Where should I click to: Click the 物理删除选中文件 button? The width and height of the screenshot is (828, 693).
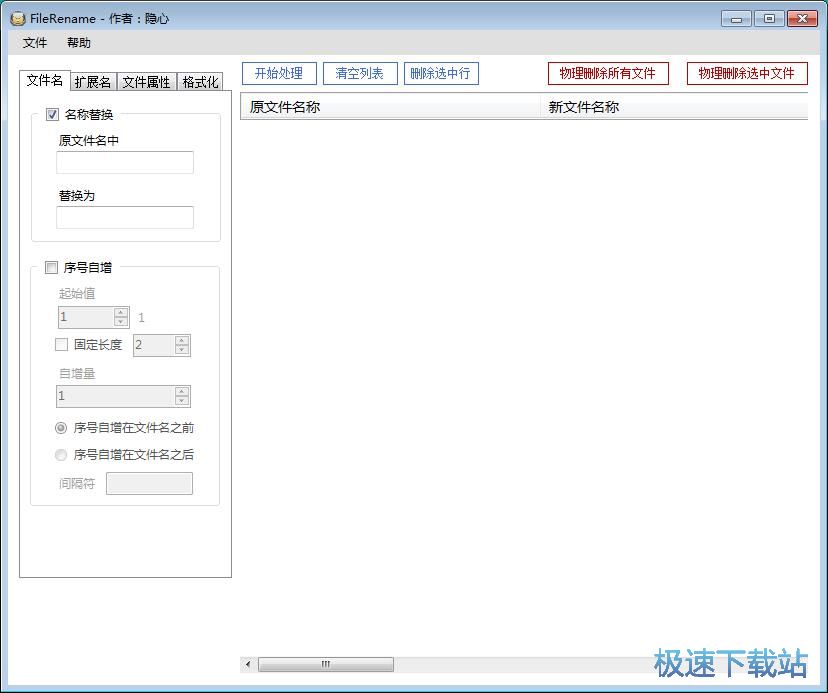pos(747,73)
